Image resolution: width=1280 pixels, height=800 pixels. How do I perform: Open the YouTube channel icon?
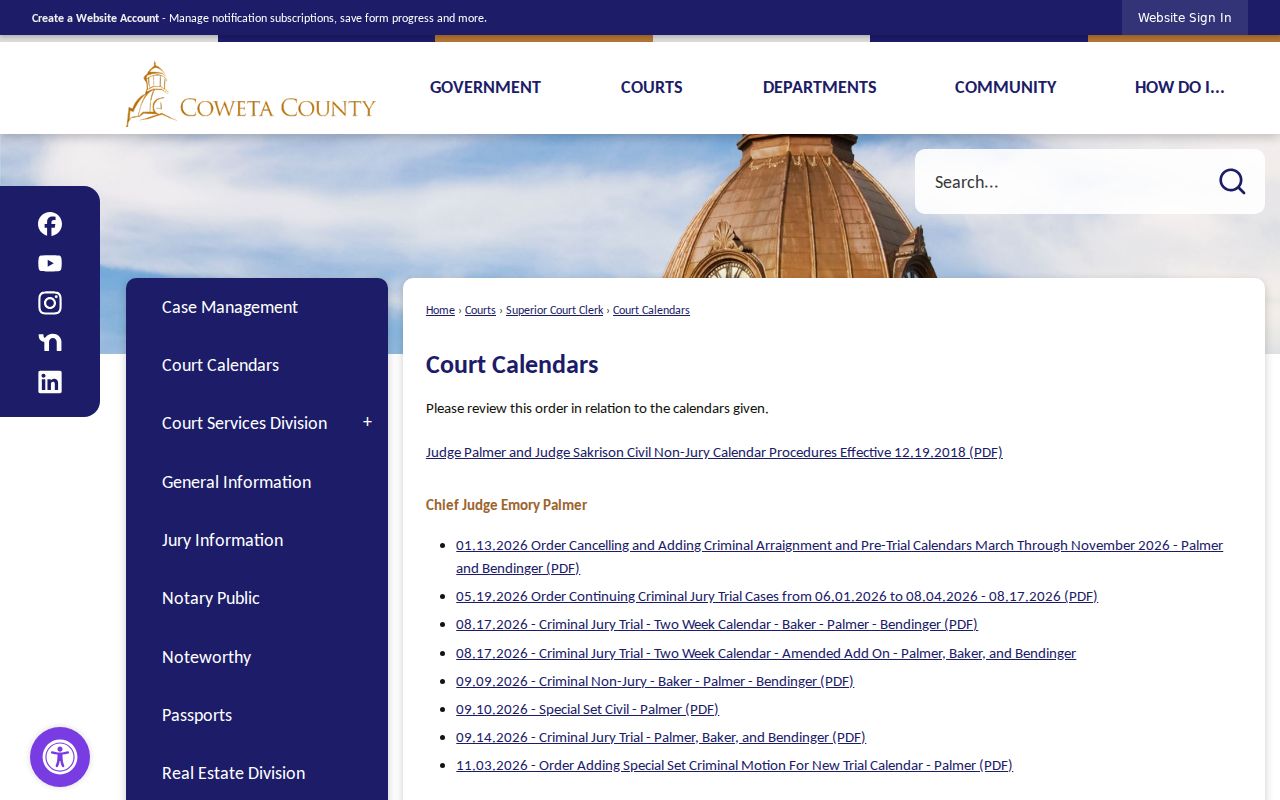(50, 263)
